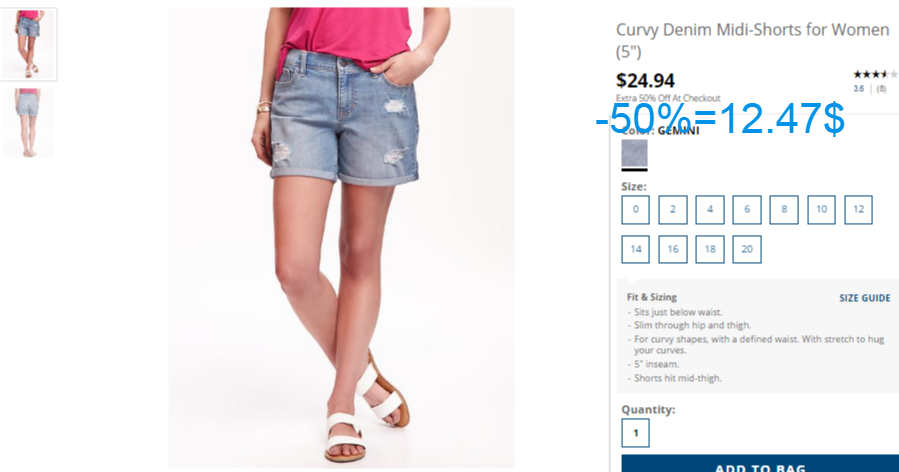899x472 pixels.
Task: Click the Quantity input field
Action: [x=635, y=433]
